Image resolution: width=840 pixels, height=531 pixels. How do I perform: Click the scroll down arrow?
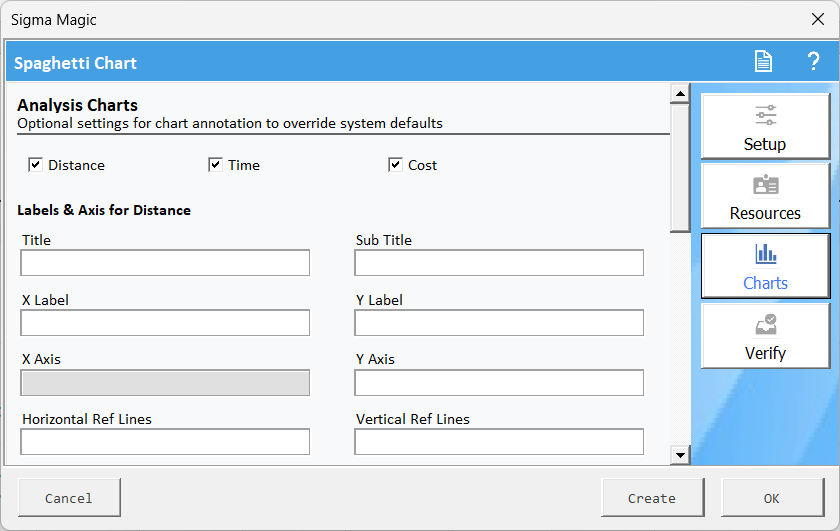(681, 455)
